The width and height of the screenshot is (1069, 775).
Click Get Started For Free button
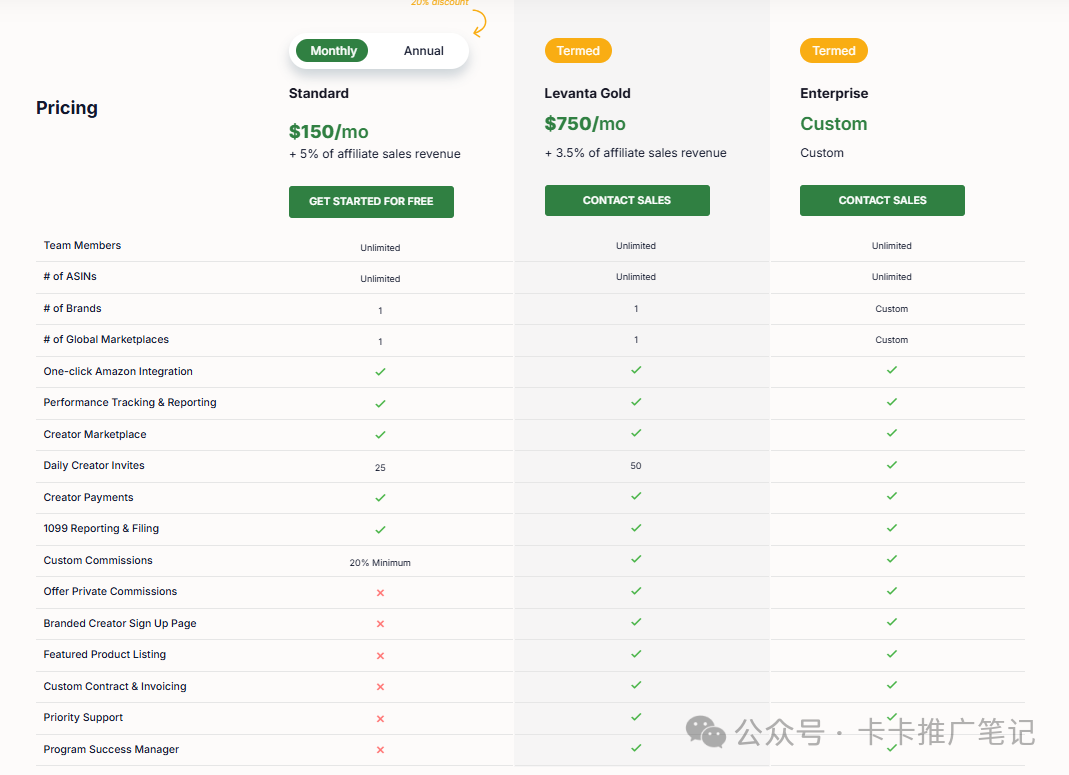coord(371,201)
